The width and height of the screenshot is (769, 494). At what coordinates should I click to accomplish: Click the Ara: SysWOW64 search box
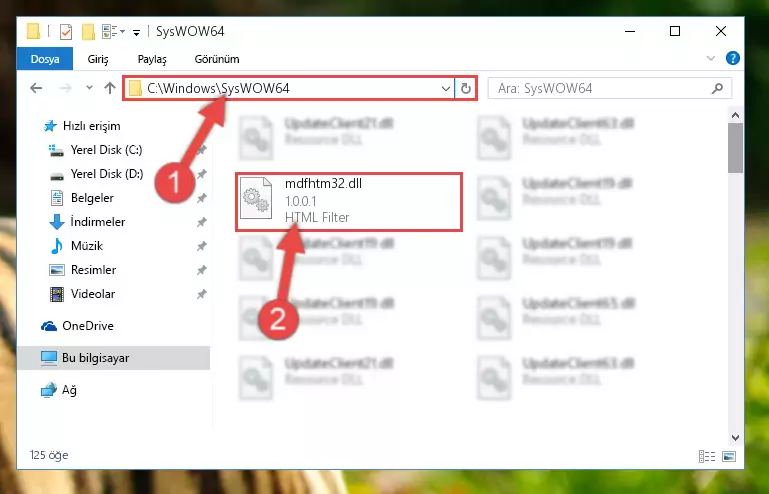610,89
